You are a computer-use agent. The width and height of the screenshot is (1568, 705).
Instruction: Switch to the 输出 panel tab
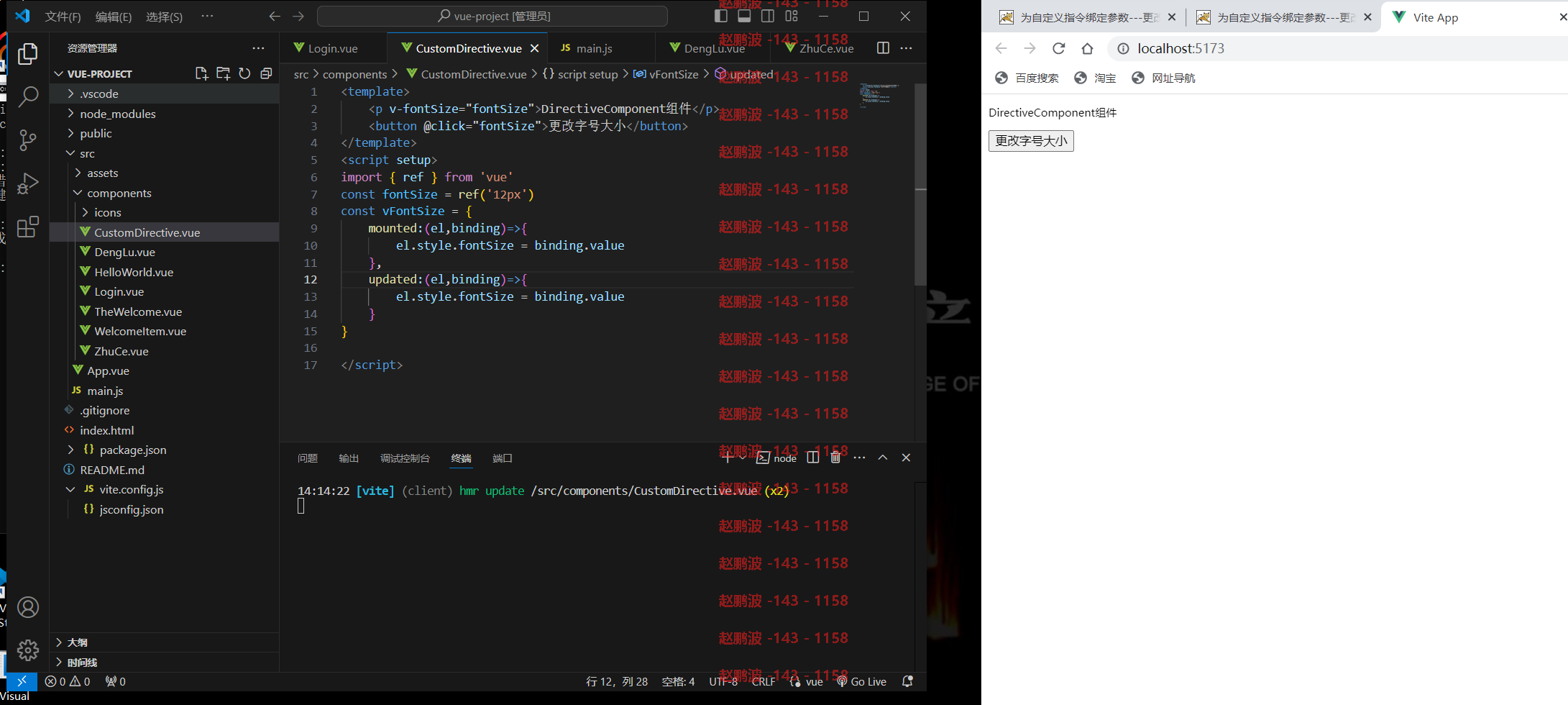(349, 458)
